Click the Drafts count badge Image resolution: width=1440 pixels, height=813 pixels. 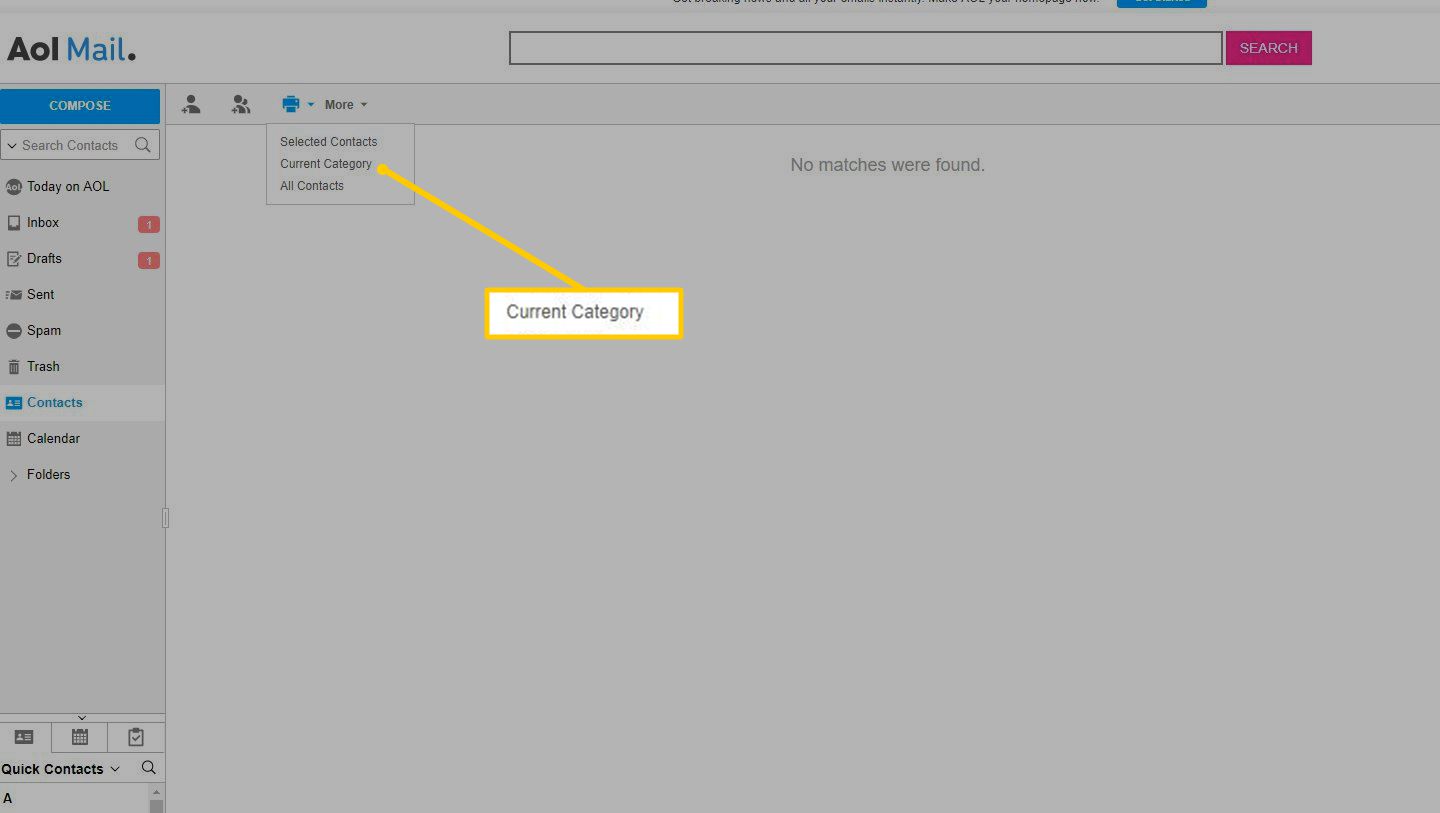click(x=149, y=261)
